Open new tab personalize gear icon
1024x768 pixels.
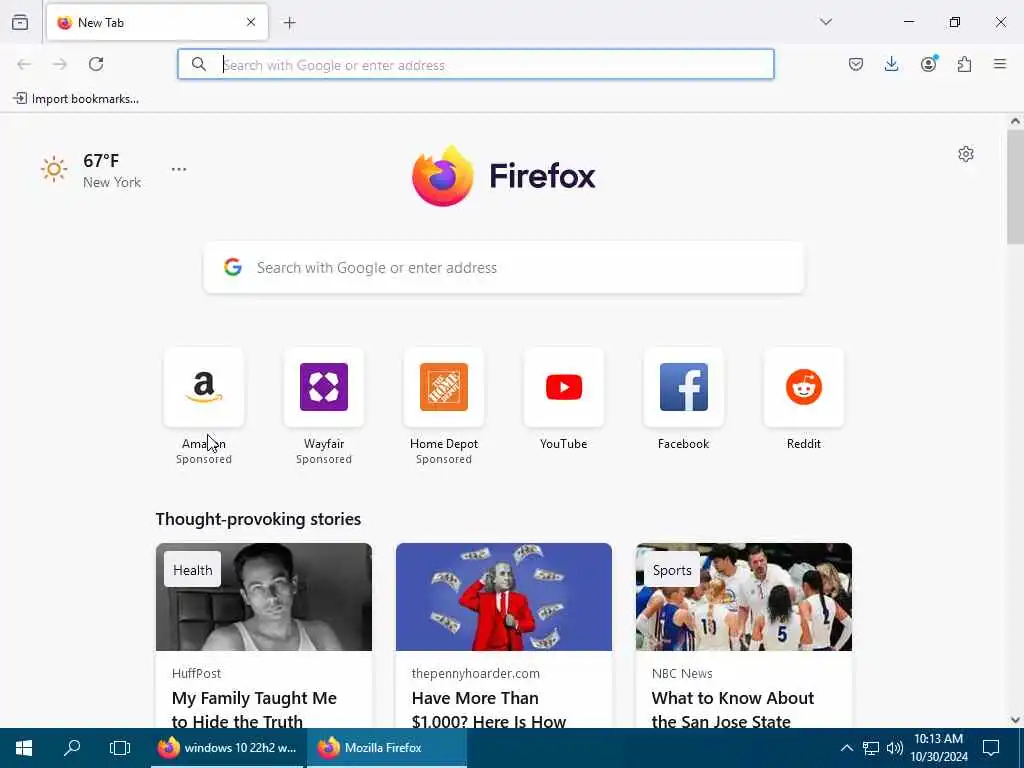(x=966, y=154)
